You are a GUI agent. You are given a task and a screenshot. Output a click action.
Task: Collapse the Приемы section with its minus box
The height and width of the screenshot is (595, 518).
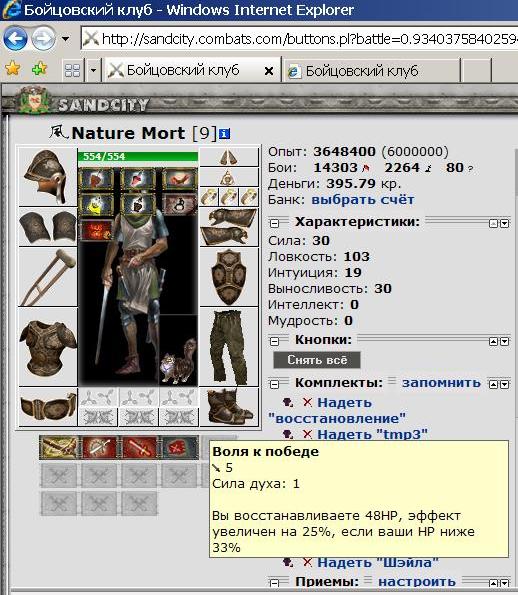pyautogui.click(x=274, y=583)
